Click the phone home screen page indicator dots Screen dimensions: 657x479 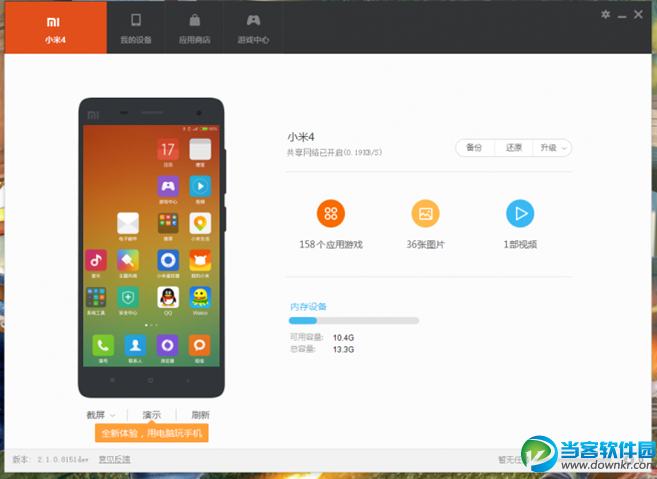coord(151,325)
